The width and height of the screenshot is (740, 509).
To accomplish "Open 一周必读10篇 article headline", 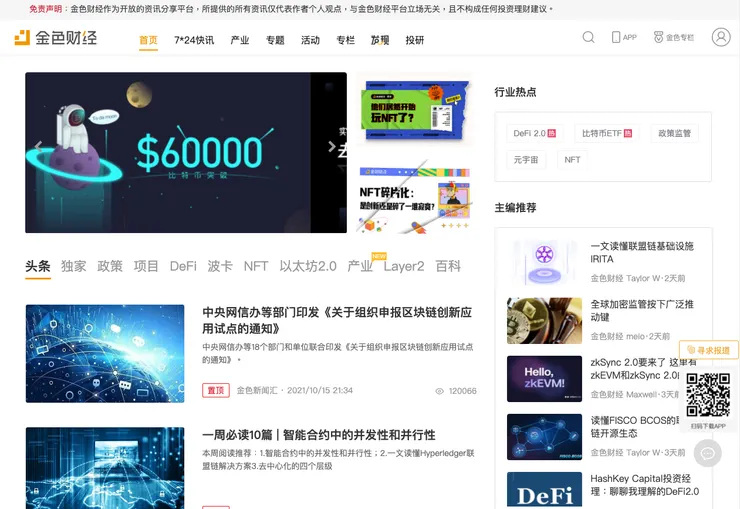I will [319, 435].
